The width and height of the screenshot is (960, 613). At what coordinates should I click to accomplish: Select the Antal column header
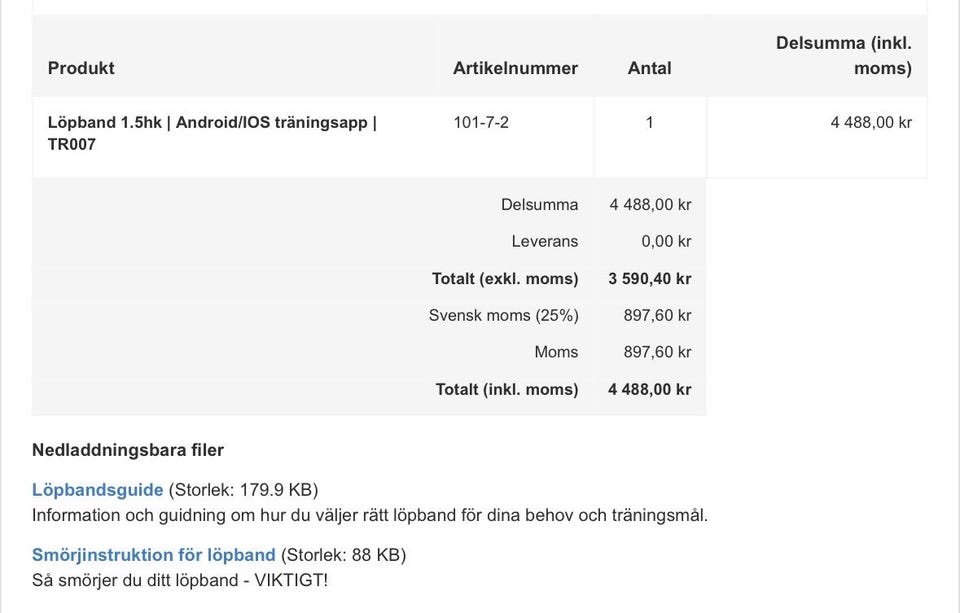[649, 68]
